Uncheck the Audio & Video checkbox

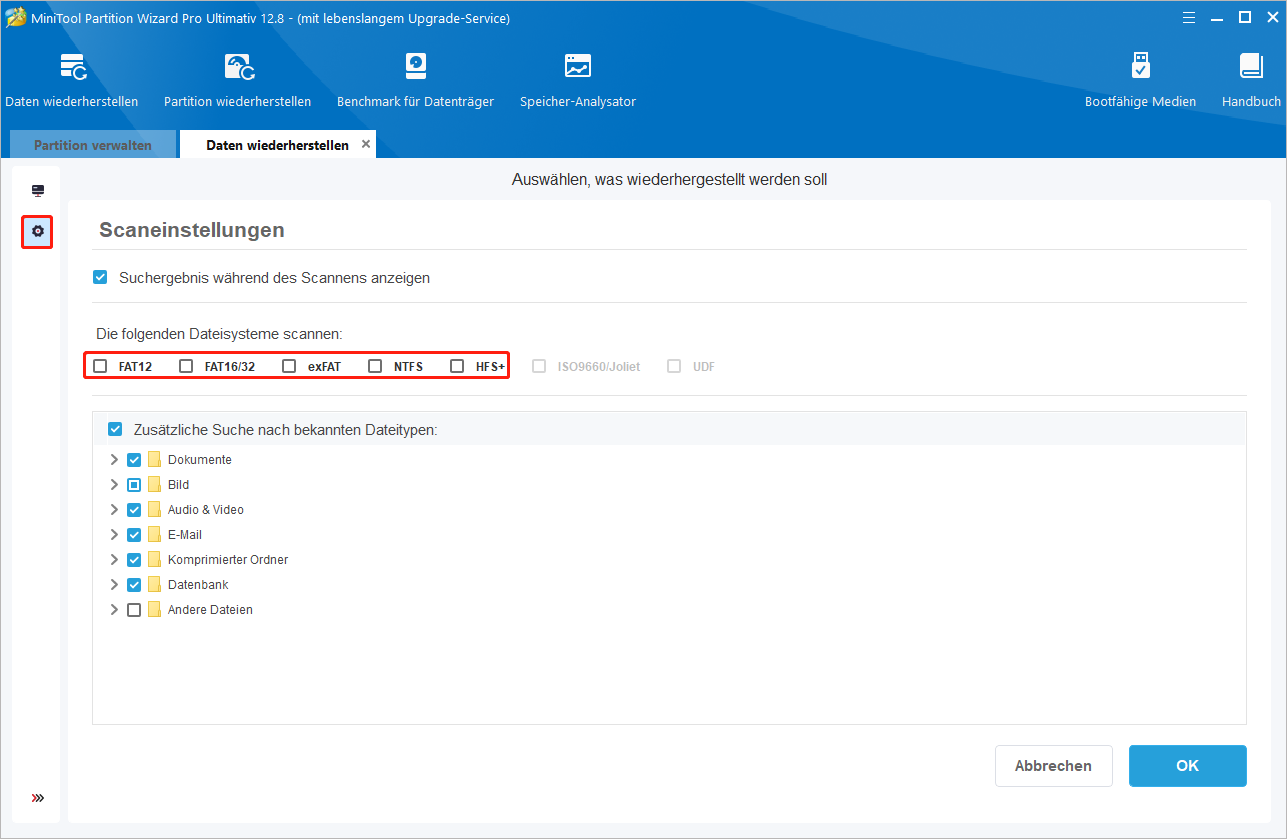[134, 510]
